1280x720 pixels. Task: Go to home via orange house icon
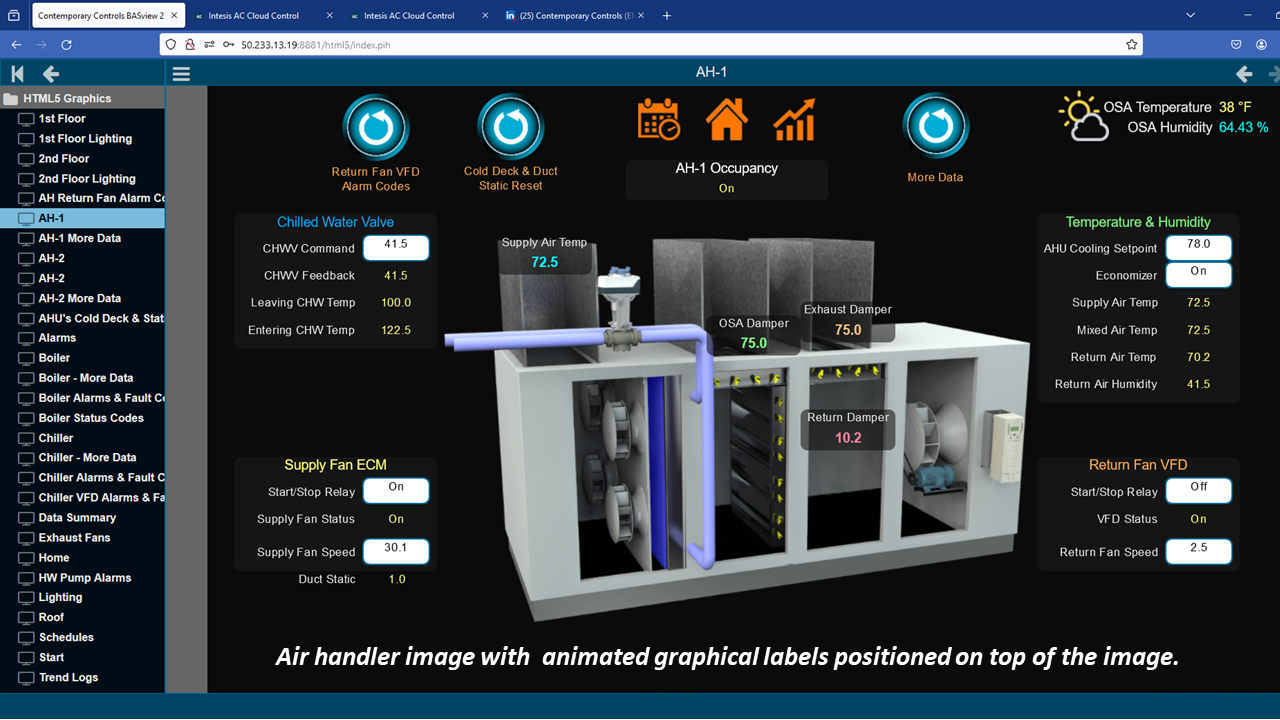click(727, 119)
